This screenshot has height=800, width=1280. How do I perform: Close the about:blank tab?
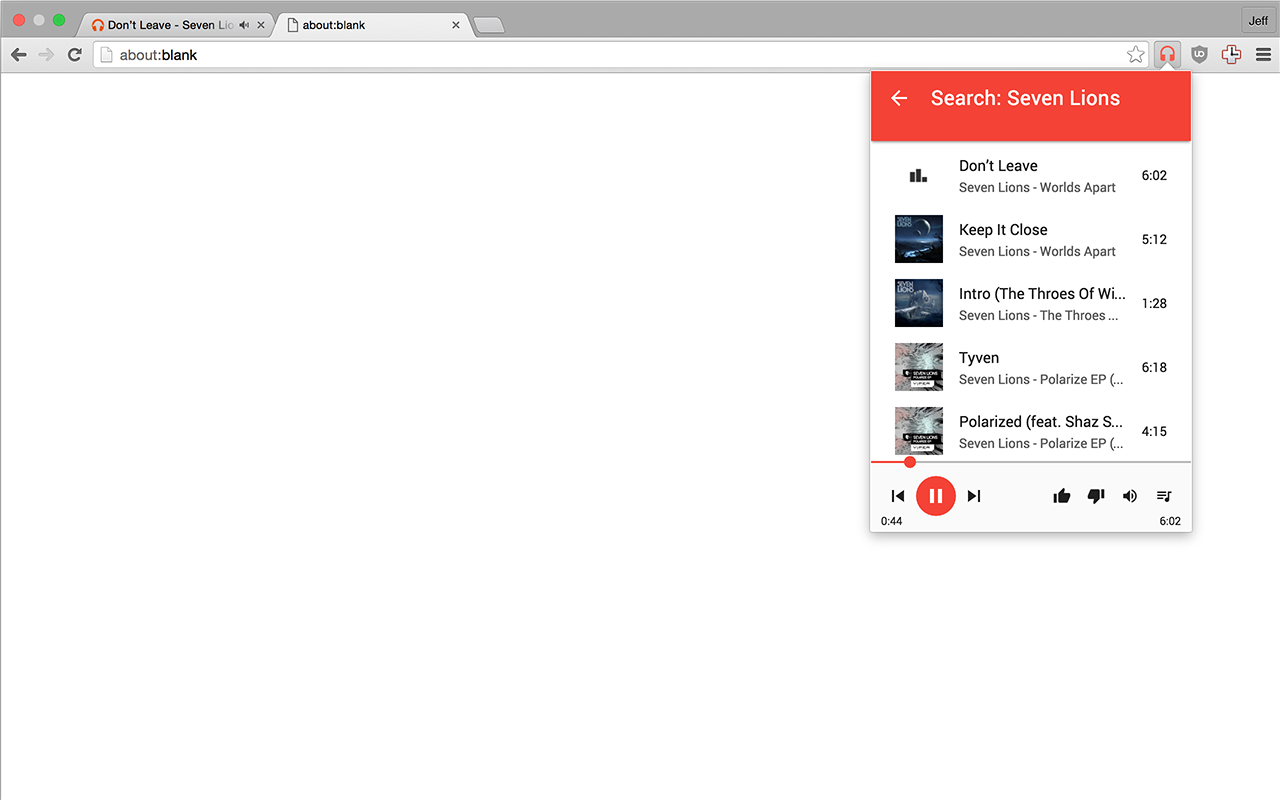(x=456, y=25)
